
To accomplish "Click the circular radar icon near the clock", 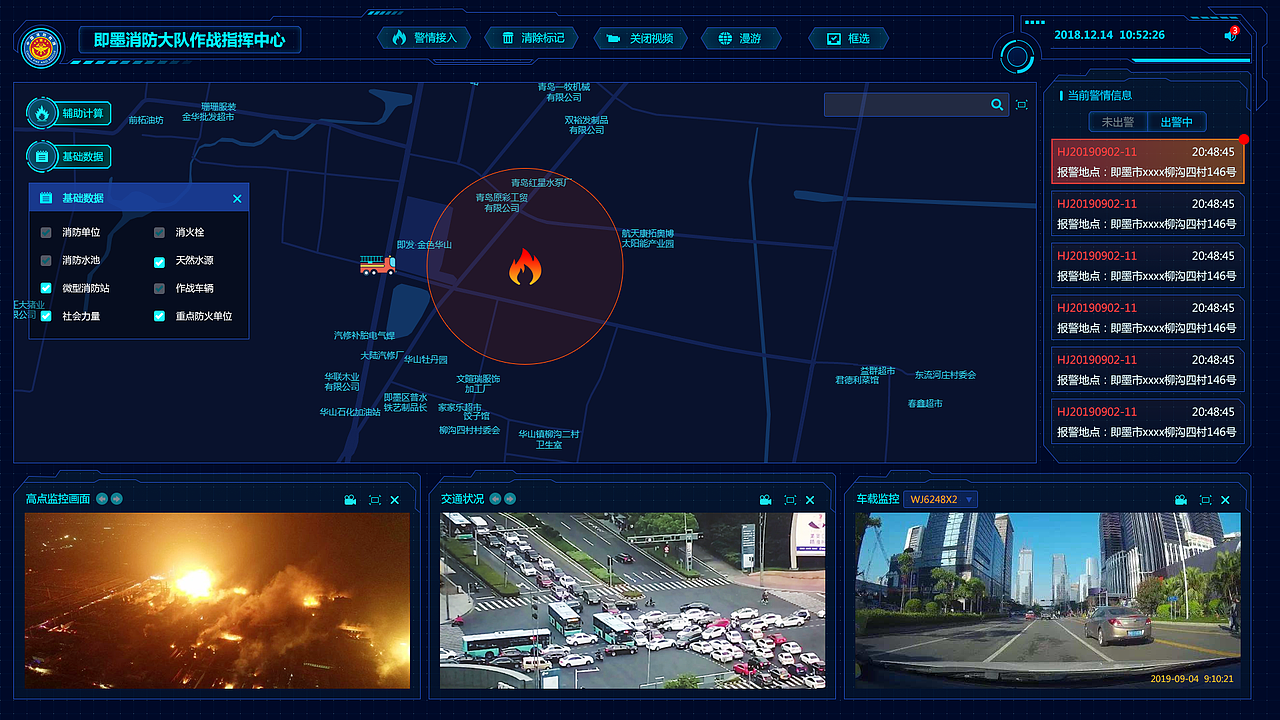I will point(1017,55).
